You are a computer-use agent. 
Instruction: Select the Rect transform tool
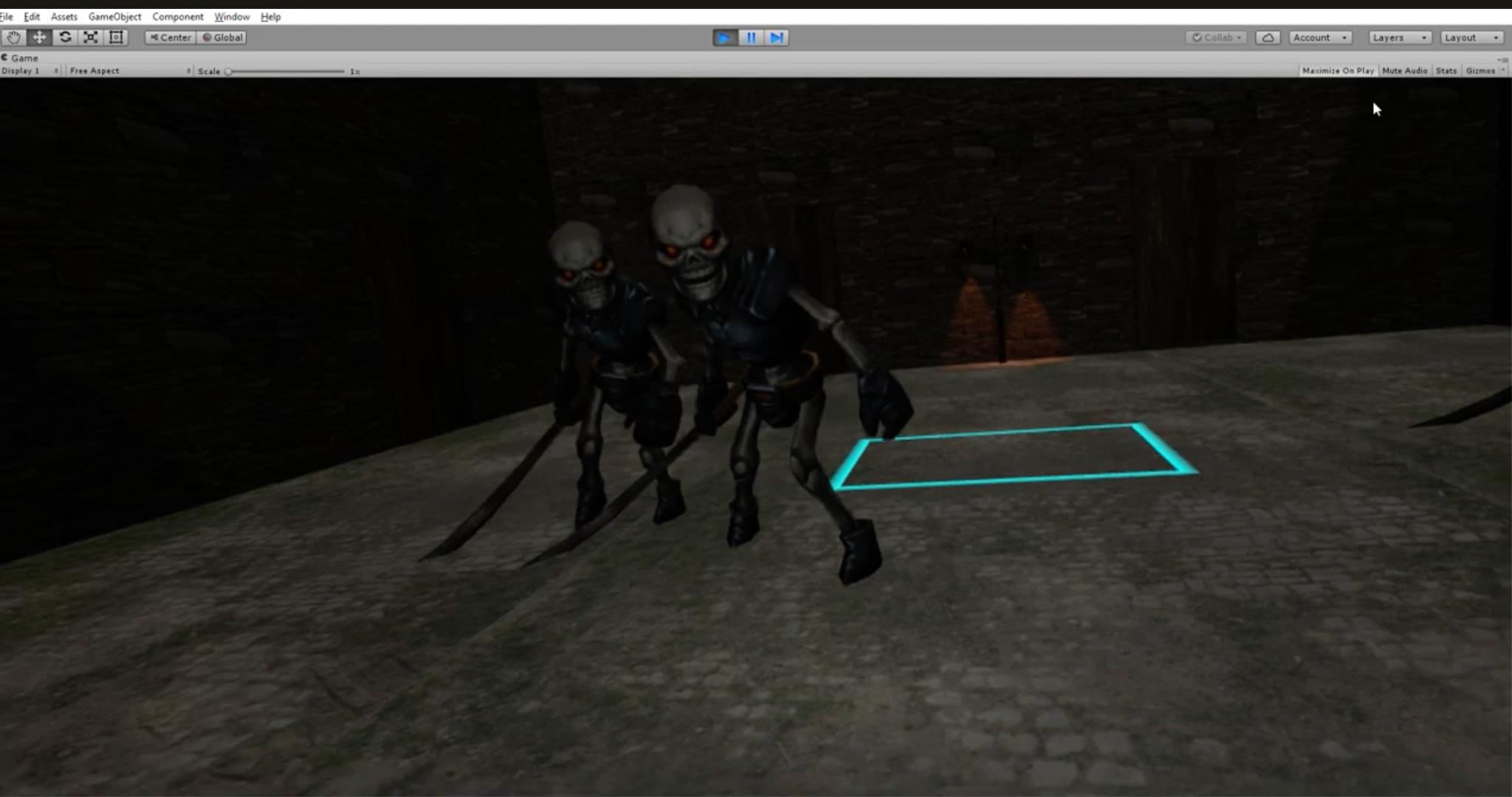[117, 38]
